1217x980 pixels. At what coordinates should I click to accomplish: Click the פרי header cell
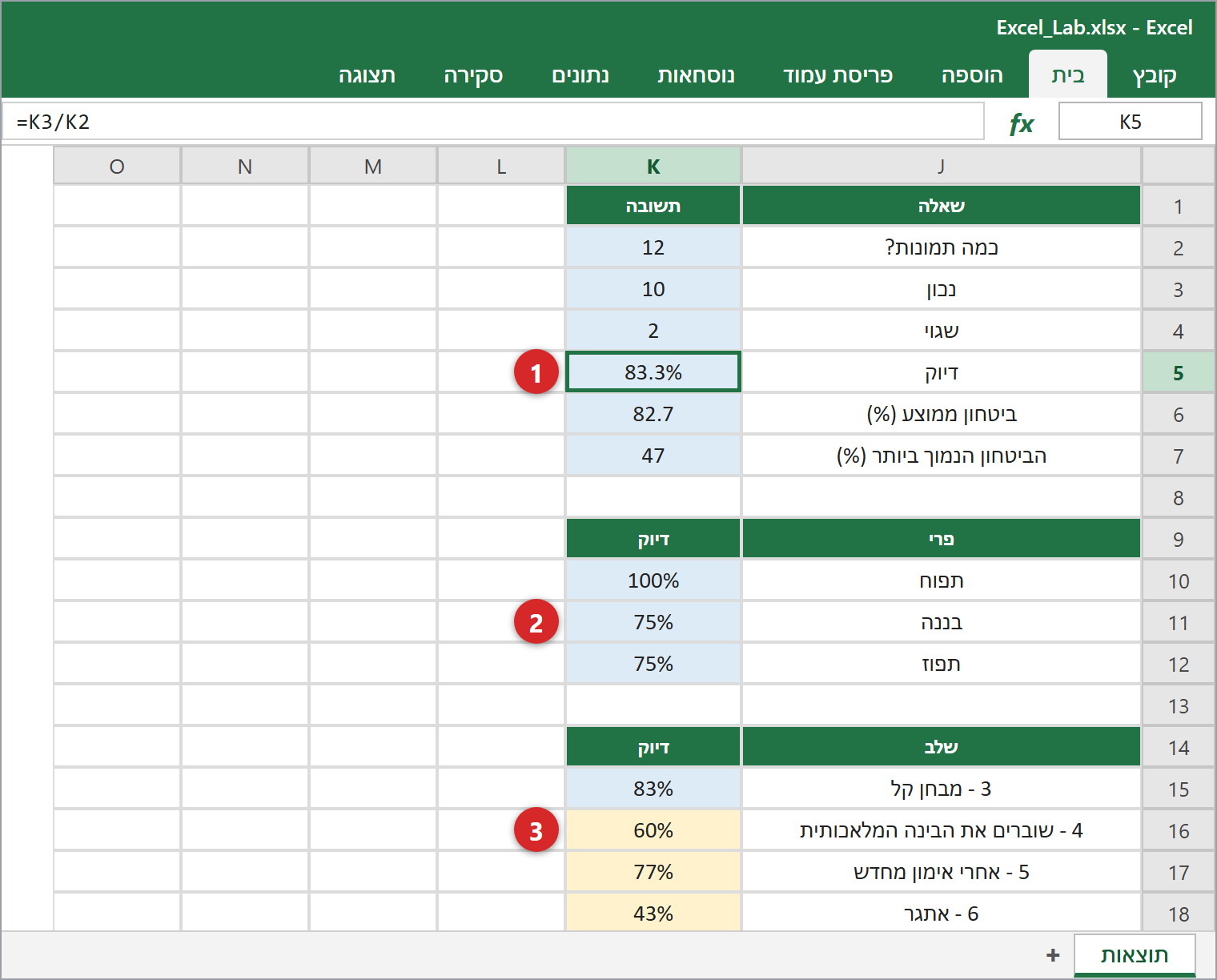942,539
